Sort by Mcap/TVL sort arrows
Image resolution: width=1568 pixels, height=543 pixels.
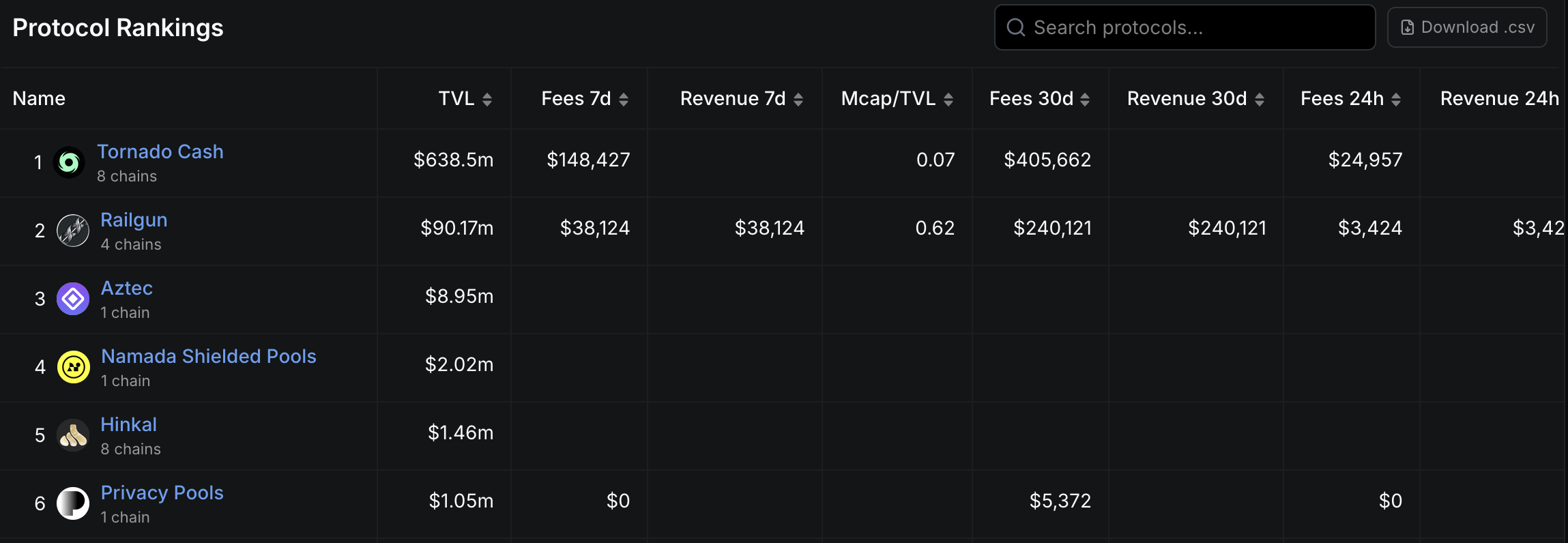coord(948,100)
